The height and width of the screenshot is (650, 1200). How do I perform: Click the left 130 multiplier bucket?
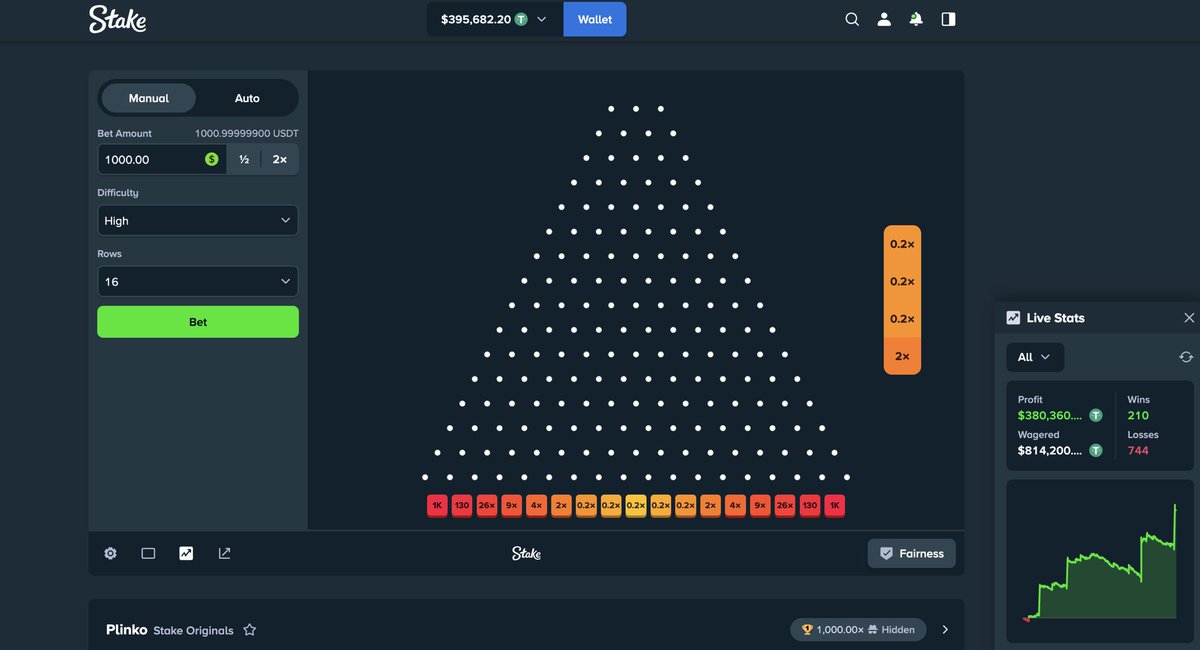pos(462,506)
